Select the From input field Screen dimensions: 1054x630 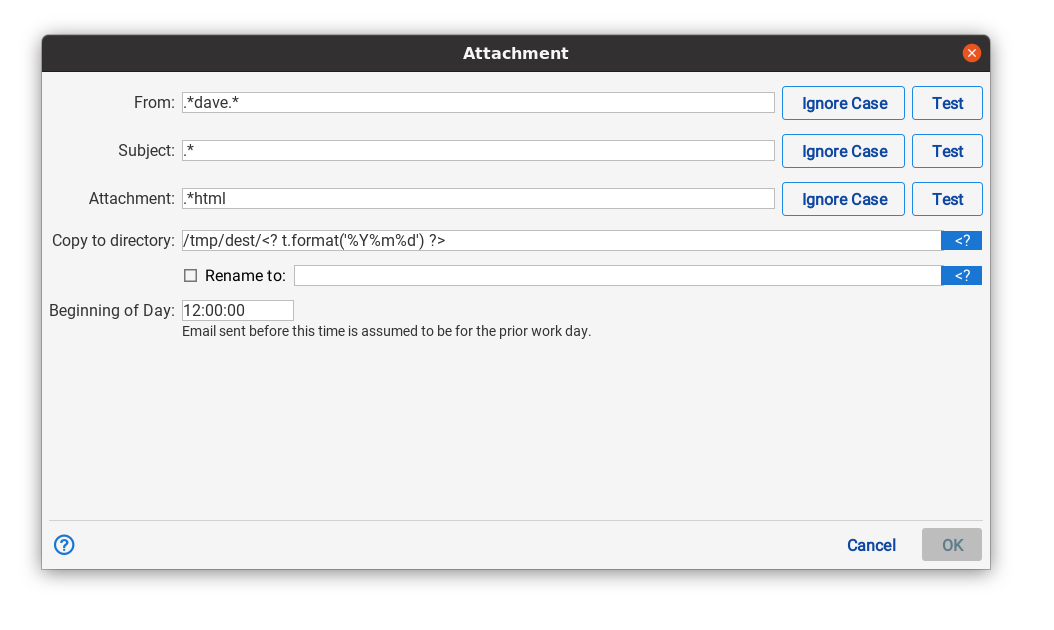click(477, 102)
